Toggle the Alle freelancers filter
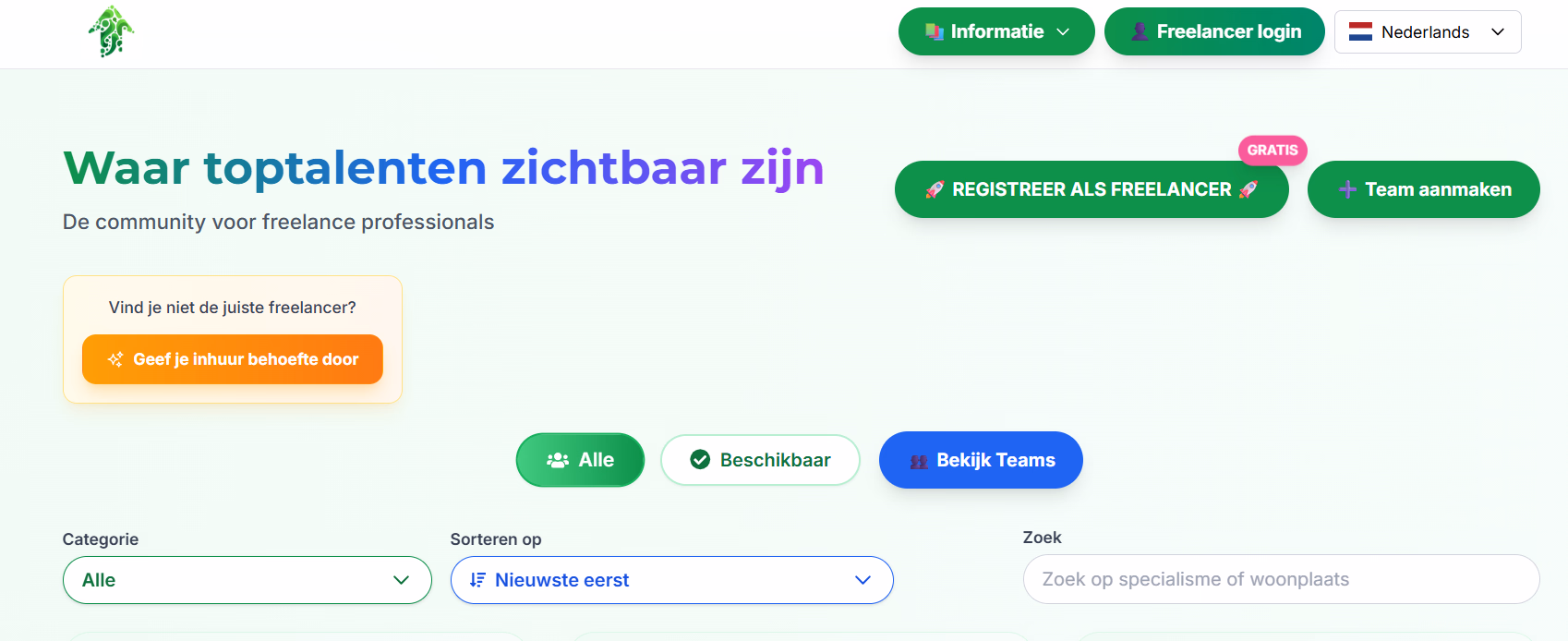1568x641 pixels. (x=580, y=460)
